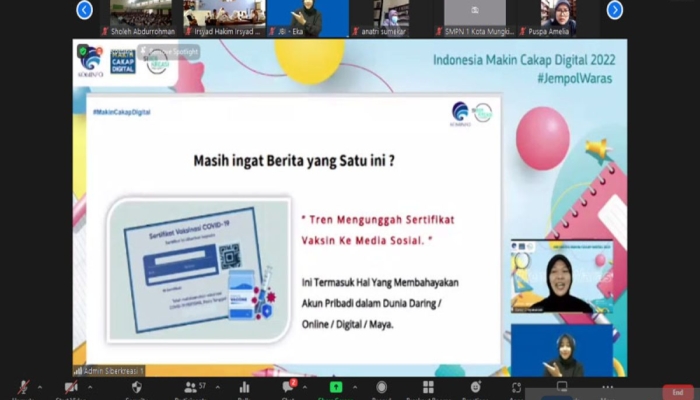The width and height of the screenshot is (700, 400).
Task: Open Chat with two unread messages
Action: [289, 386]
